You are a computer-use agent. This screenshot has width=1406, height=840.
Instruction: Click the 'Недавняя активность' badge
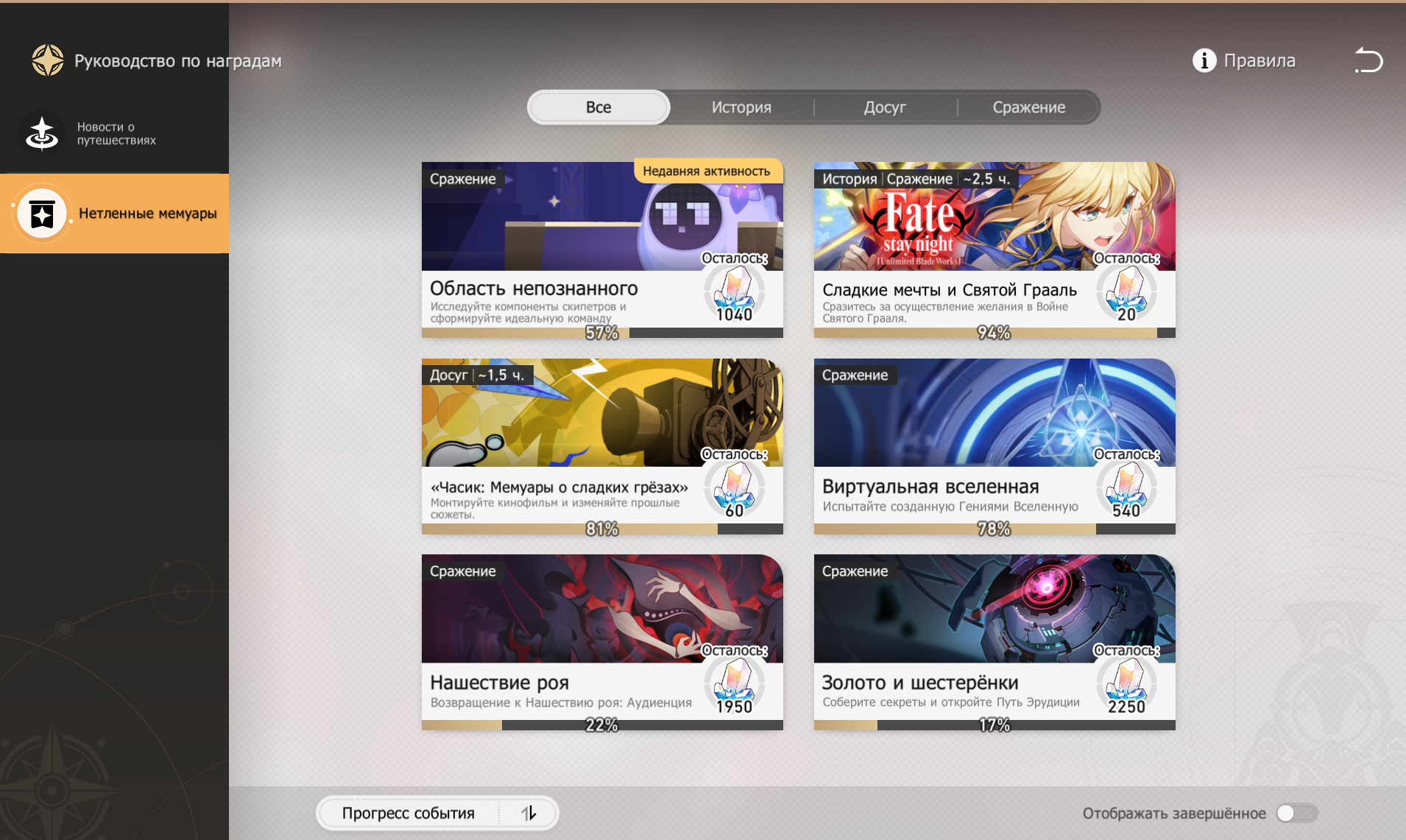tap(707, 172)
